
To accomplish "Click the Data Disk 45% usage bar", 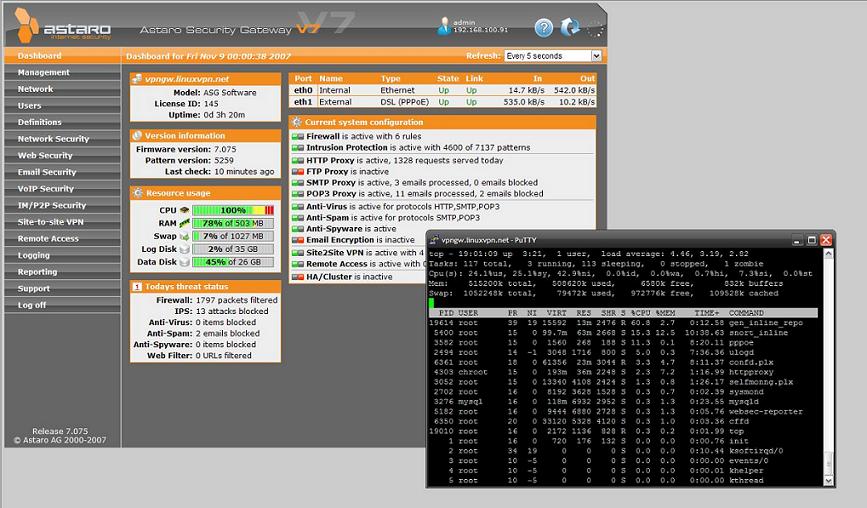I will pyautogui.click(x=233, y=262).
